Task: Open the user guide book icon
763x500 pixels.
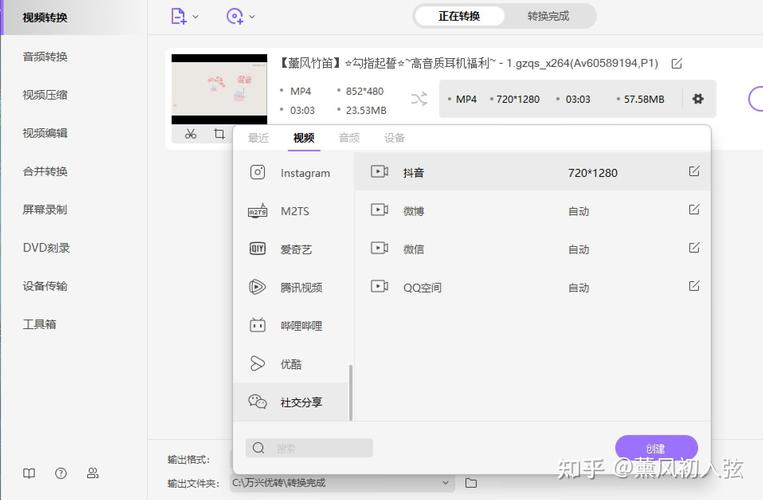Action: (29, 473)
